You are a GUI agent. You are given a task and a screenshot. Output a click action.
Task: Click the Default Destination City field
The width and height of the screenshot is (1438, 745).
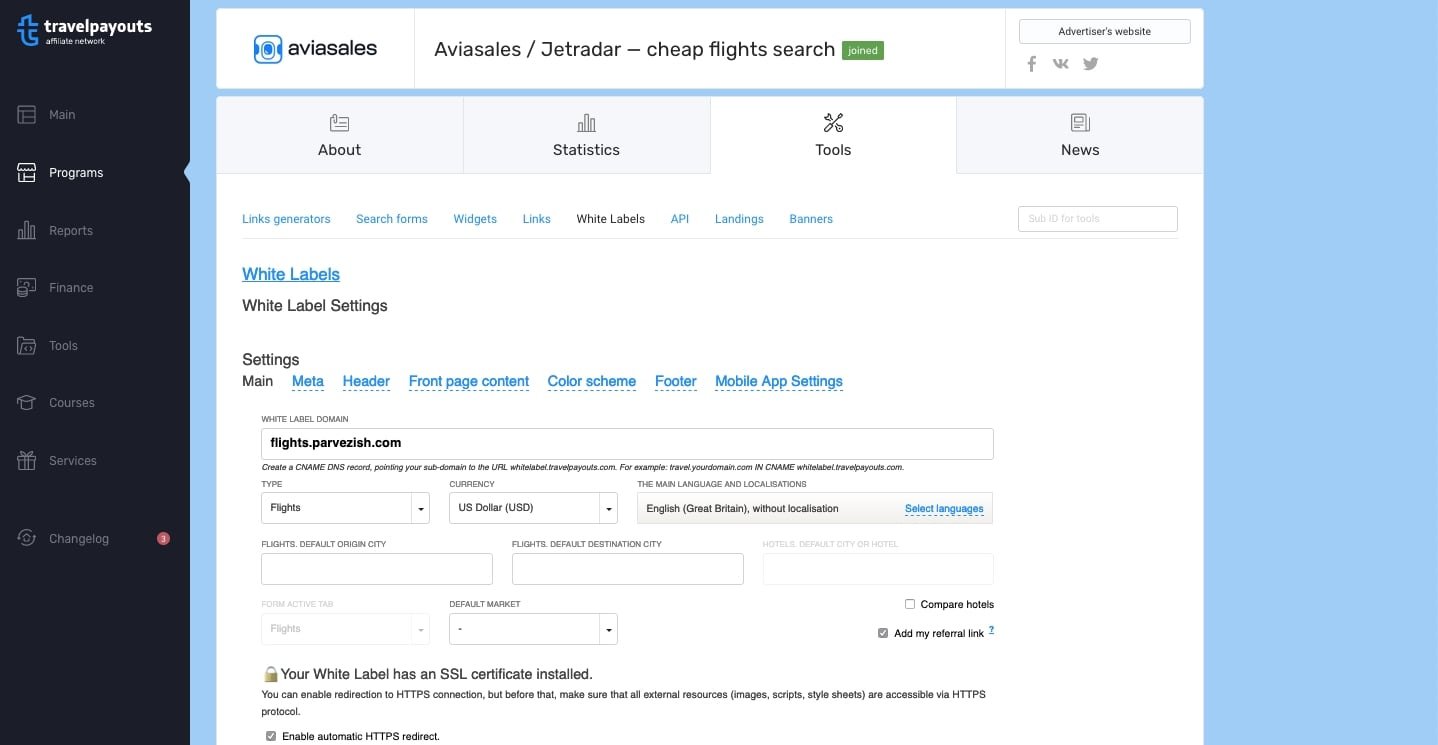(628, 569)
